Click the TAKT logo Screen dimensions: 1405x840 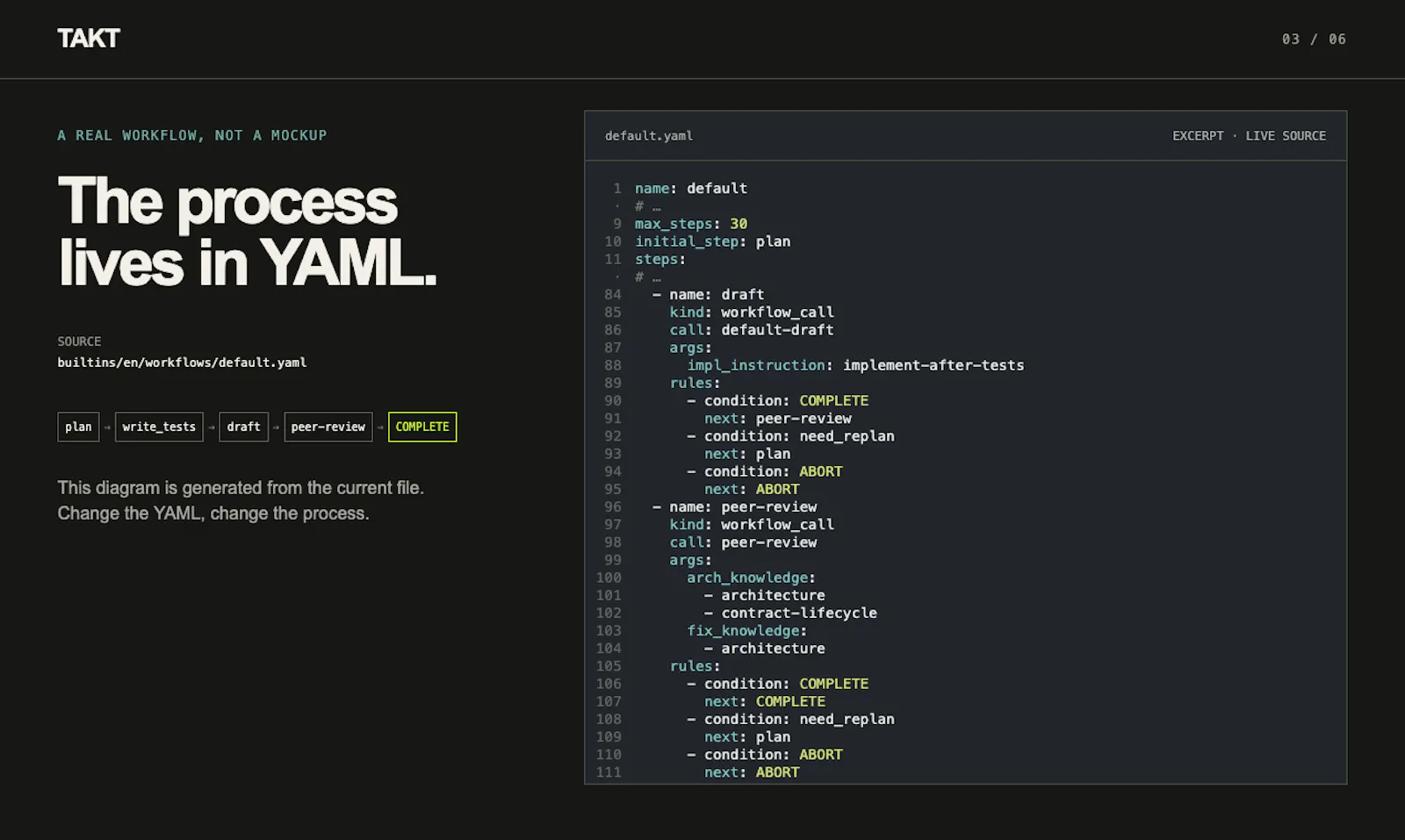click(x=89, y=39)
